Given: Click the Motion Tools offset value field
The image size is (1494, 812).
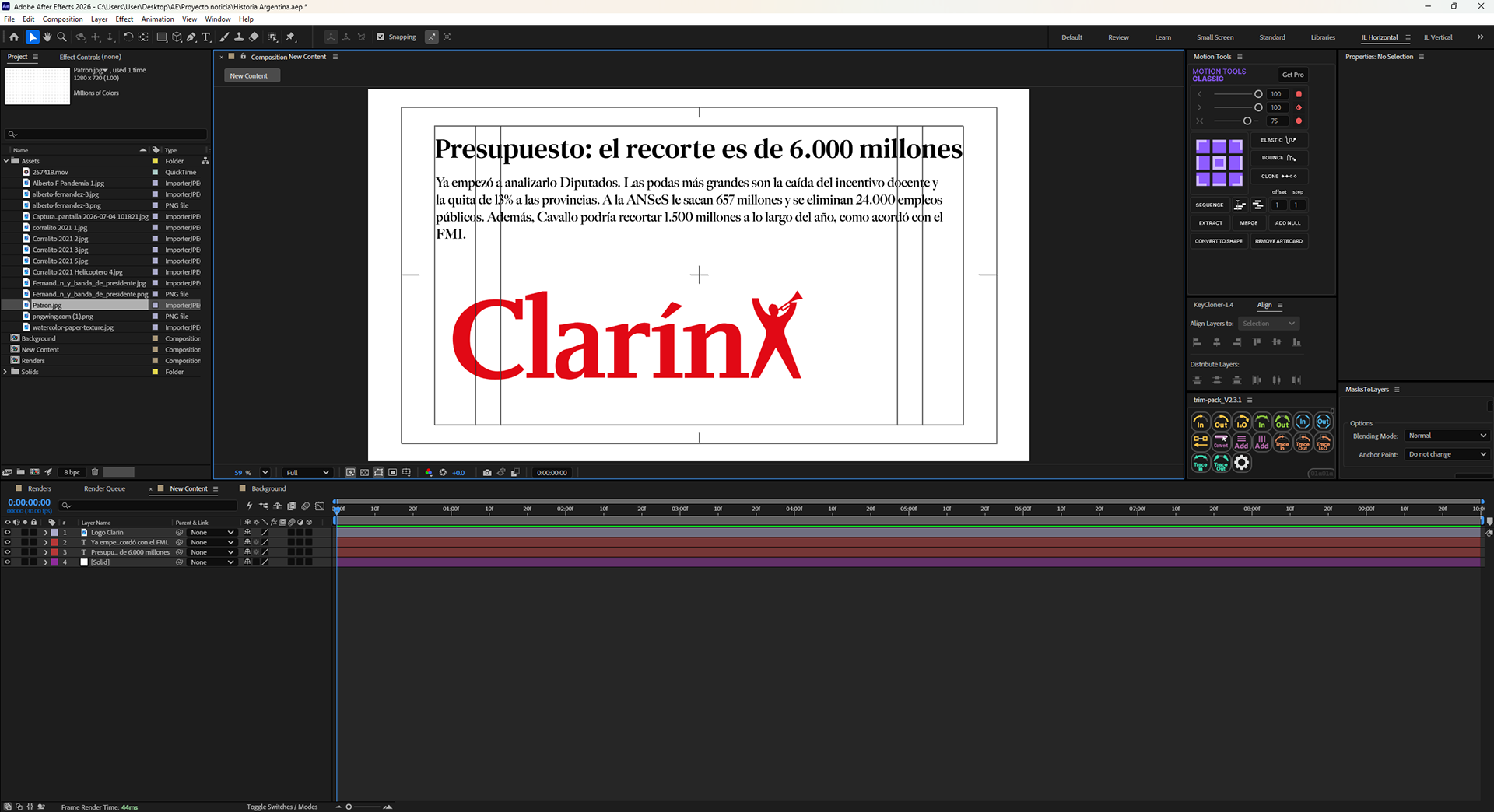Looking at the screenshot, I should click(1278, 205).
